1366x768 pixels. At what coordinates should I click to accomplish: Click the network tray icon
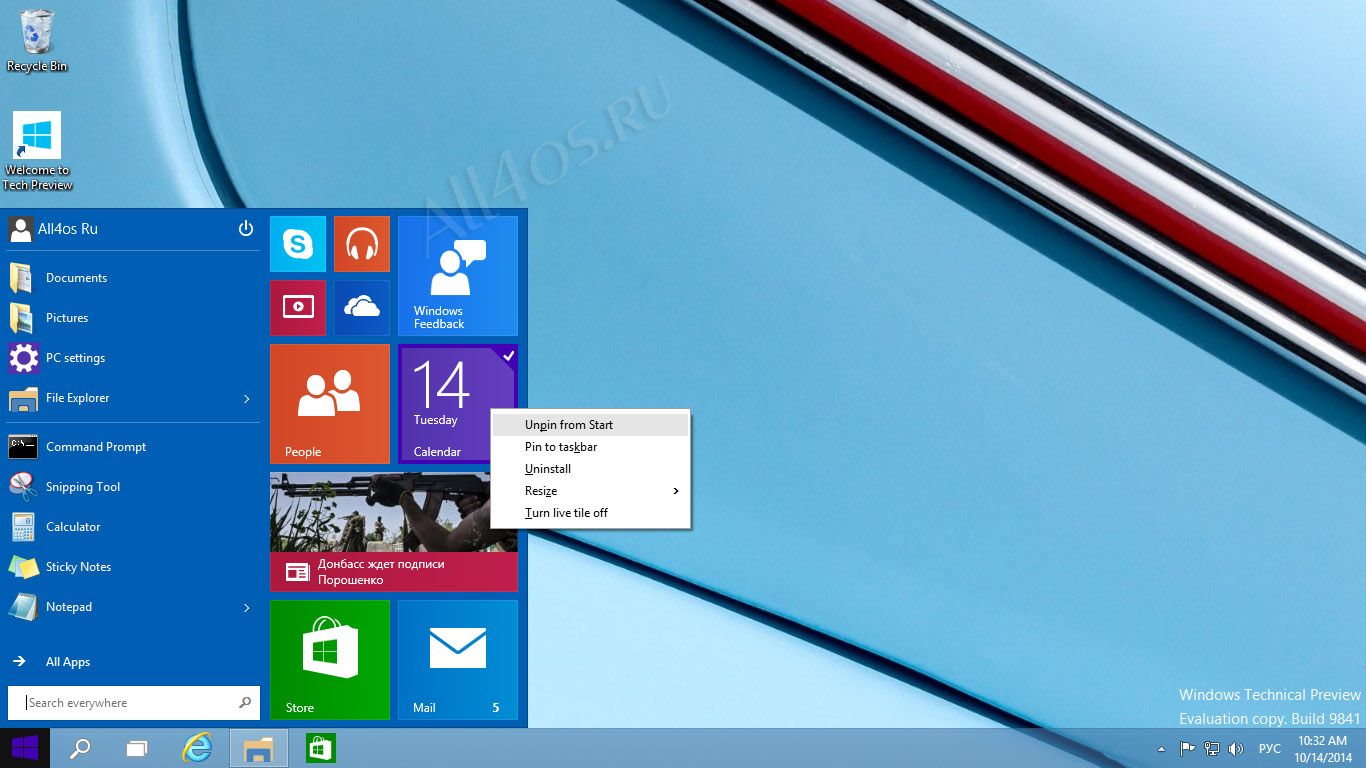(x=1212, y=748)
